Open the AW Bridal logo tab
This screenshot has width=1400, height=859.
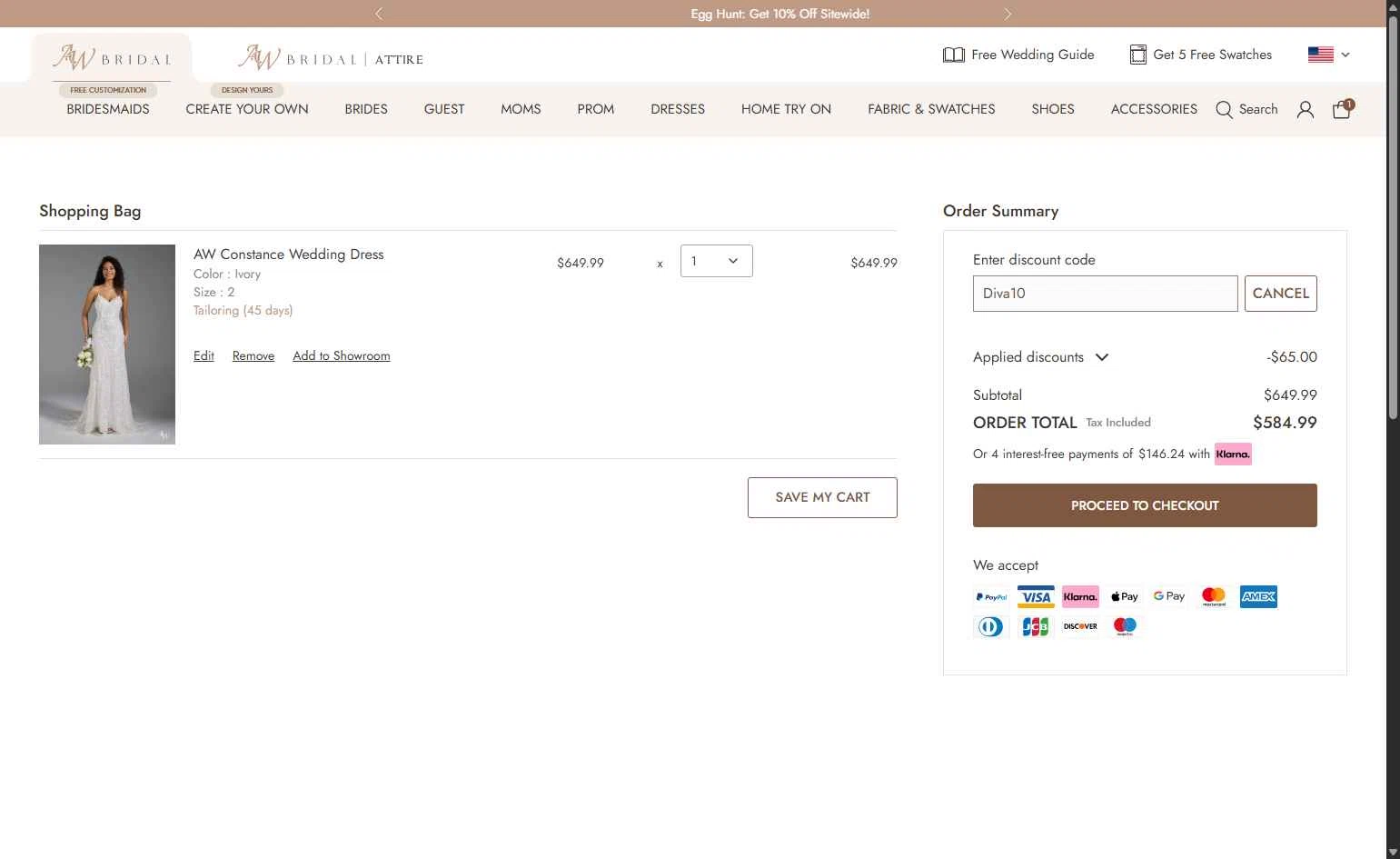tap(112, 58)
